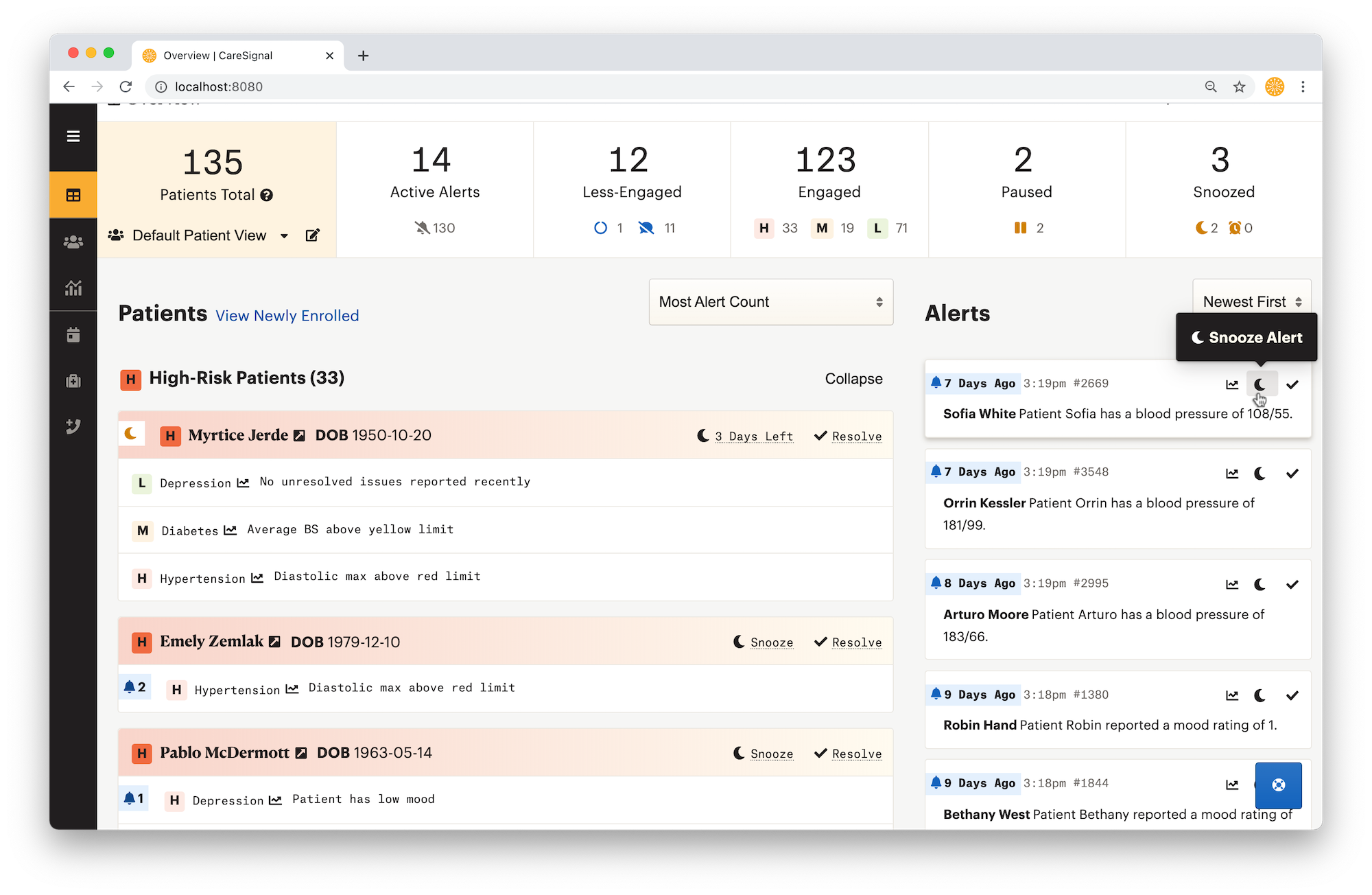The width and height of the screenshot is (1372, 895).
Task: Open the analytics chart sidebar icon
Action: tap(73, 288)
